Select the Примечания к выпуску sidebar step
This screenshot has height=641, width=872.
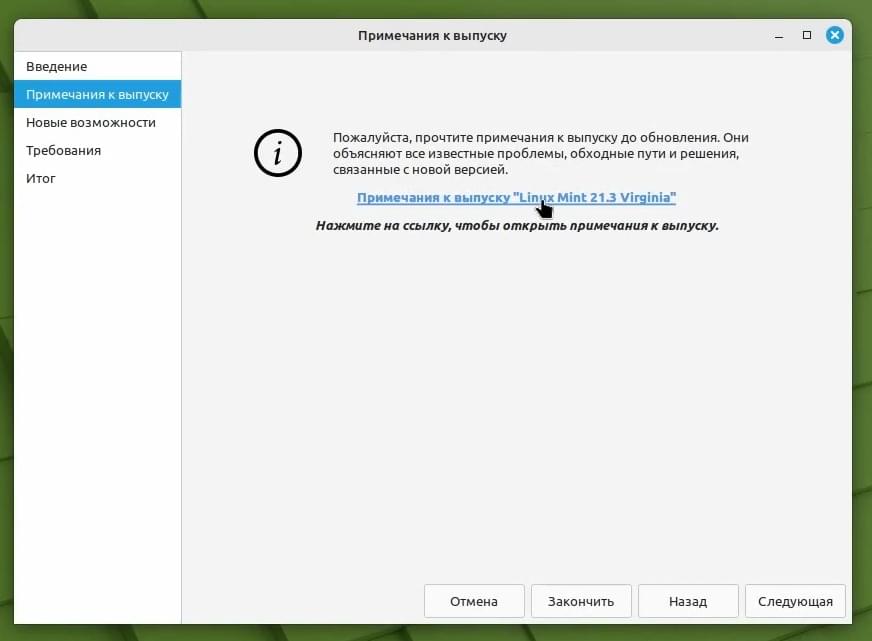click(97, 94)
